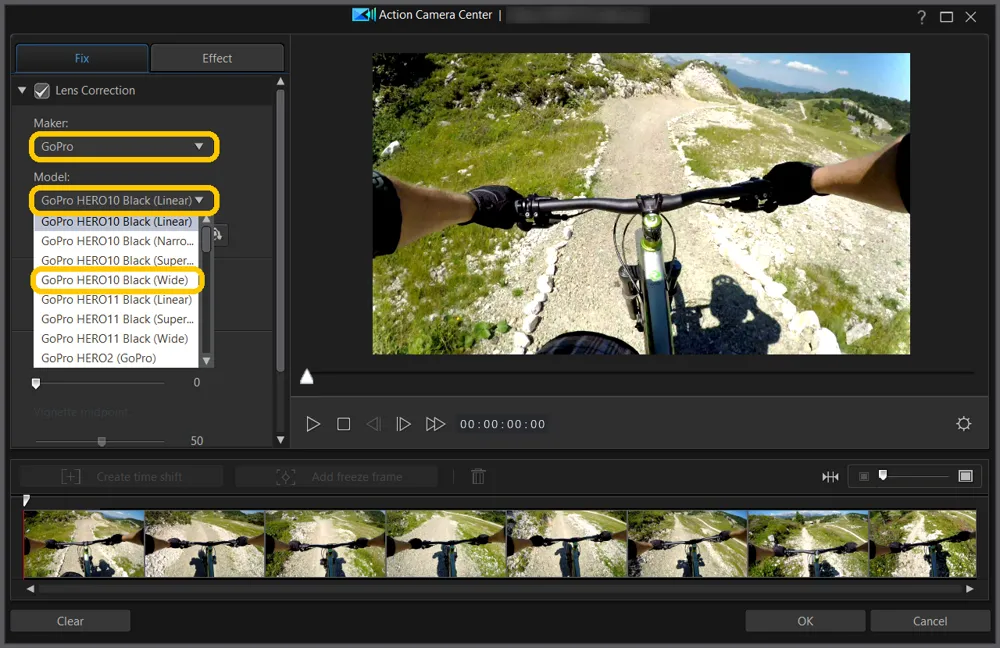Click the Fix panel scroll-up arrow
1000x648 pixels.
click(281, 82)
